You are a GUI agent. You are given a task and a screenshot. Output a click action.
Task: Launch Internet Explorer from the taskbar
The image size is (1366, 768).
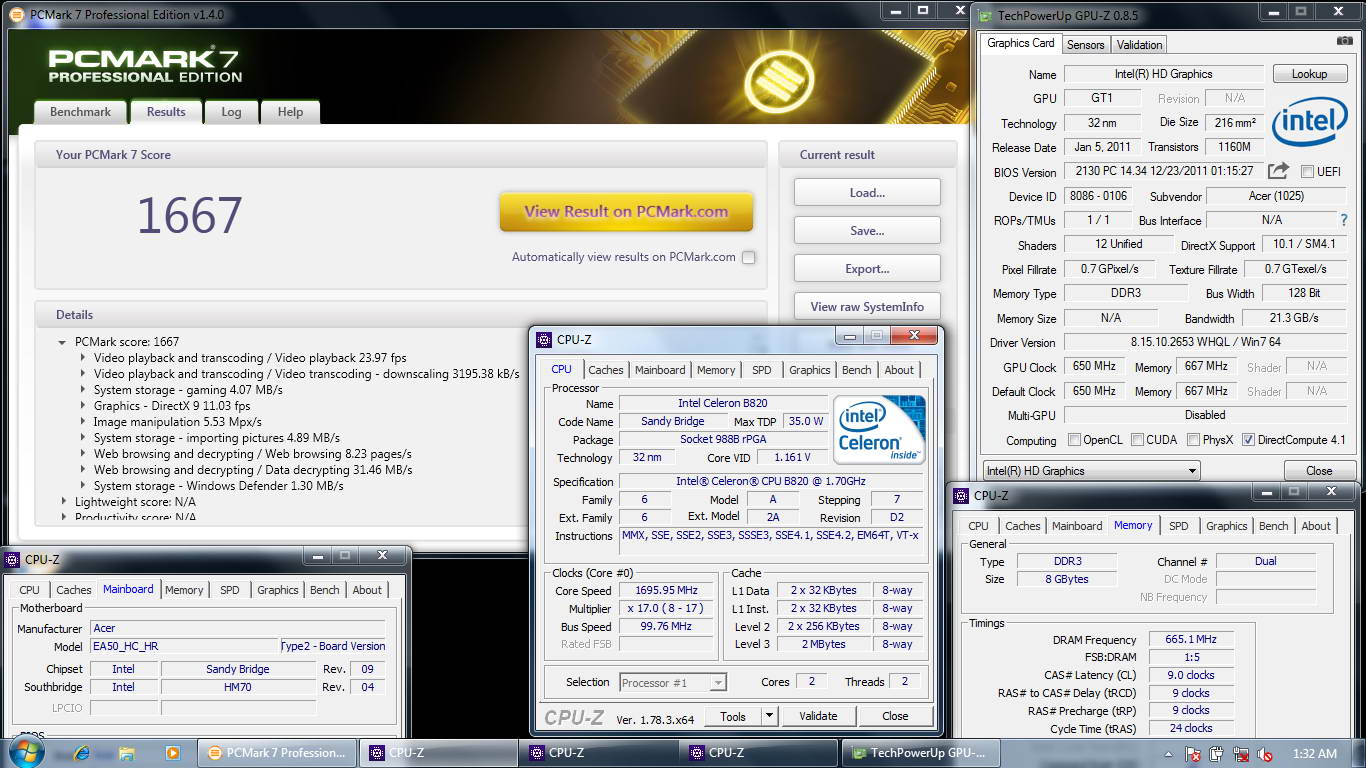(81, 752)
